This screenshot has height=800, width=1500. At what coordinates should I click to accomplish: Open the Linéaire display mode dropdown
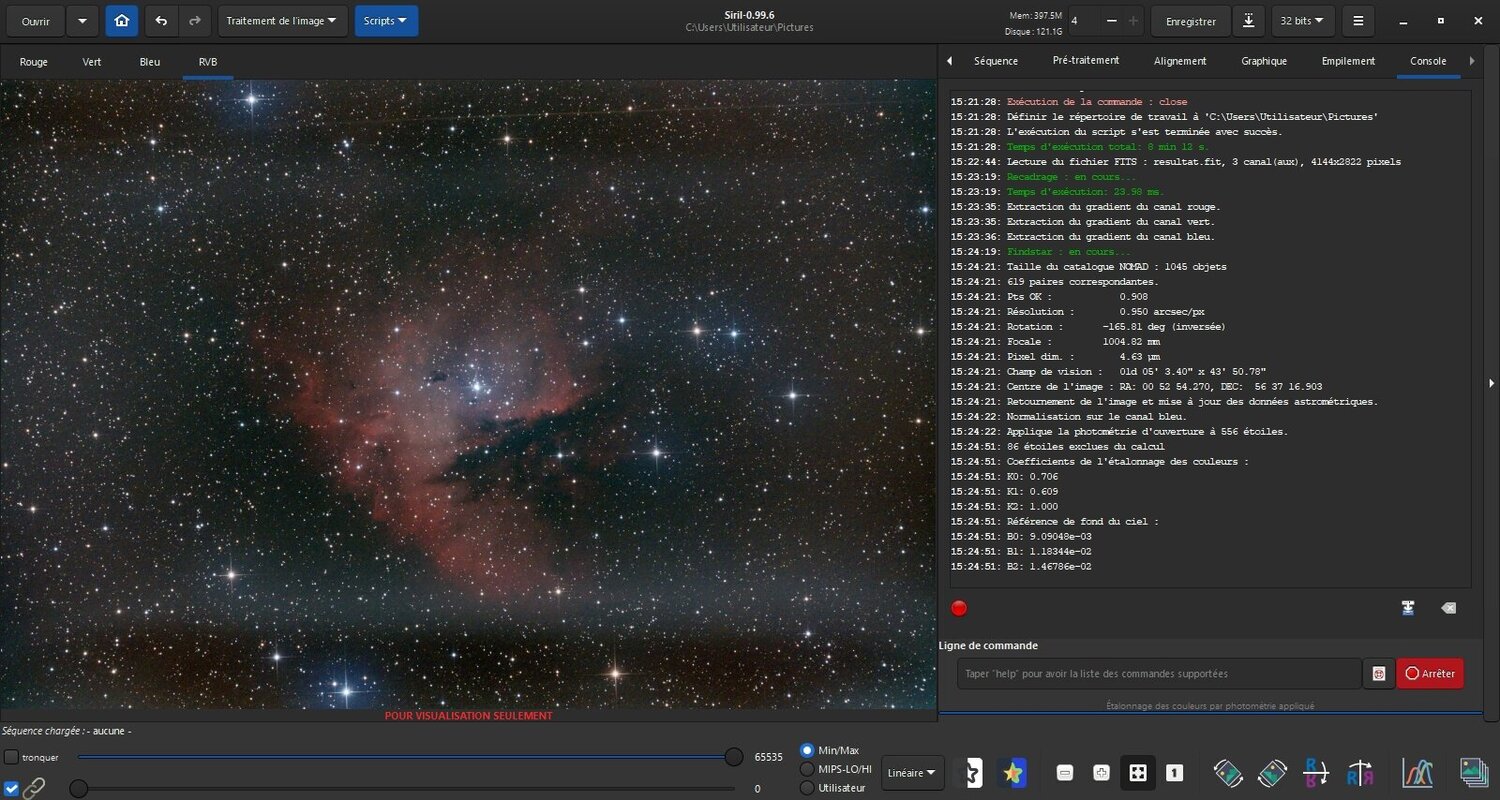(911, 772)
